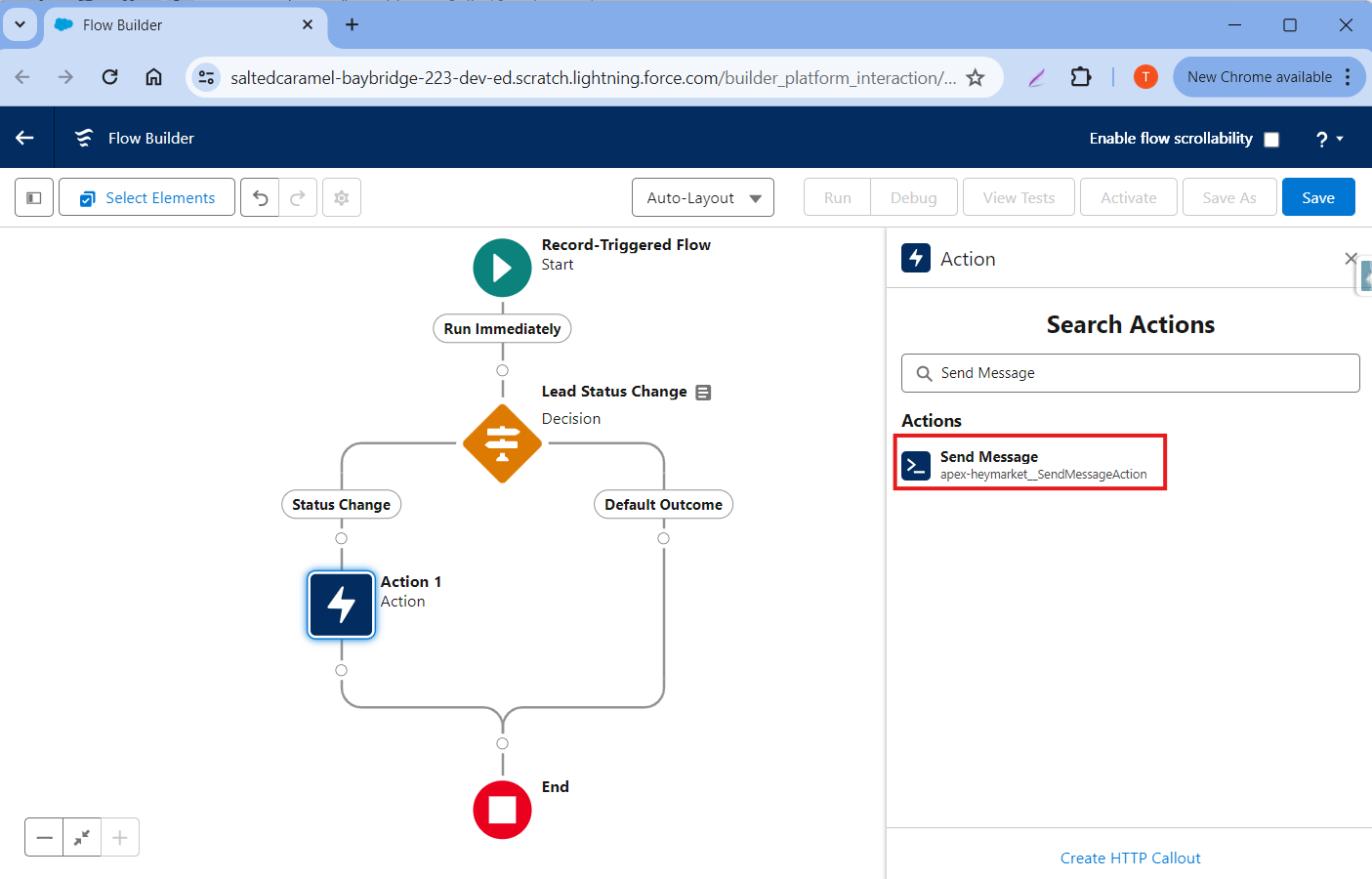Go back using Flow Builder back arrow

[x=24, y=138]
